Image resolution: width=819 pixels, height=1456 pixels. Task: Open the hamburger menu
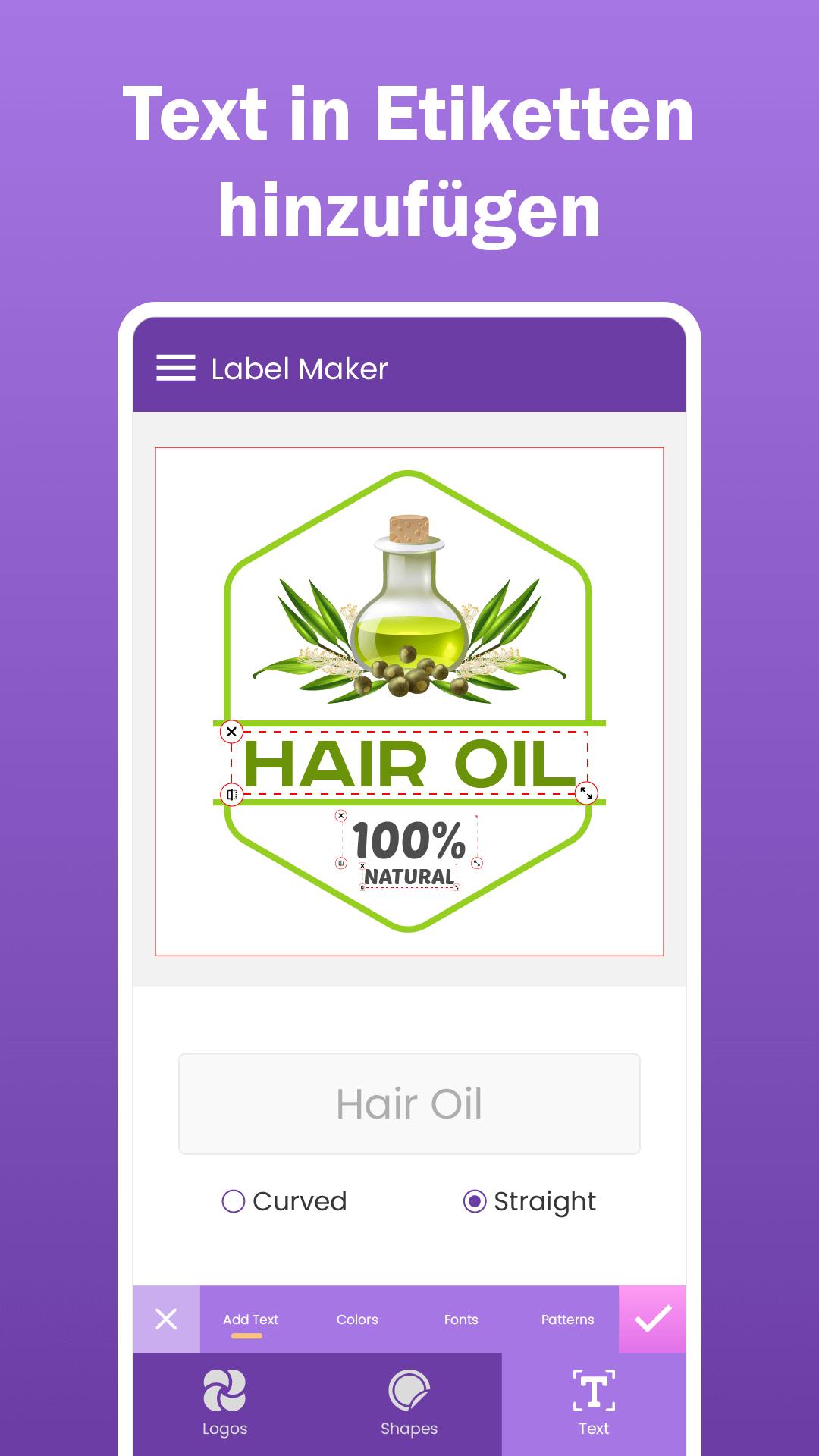coord(176,369)
